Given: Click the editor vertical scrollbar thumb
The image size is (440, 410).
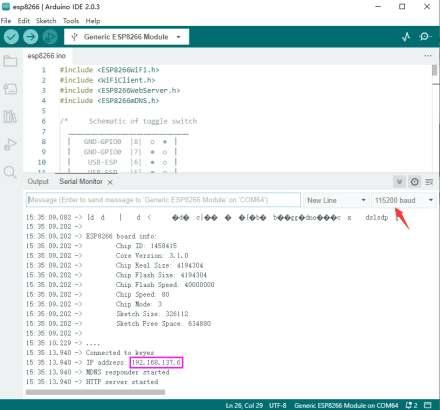Looking at the screenshot, I should (x=434, y=70).
